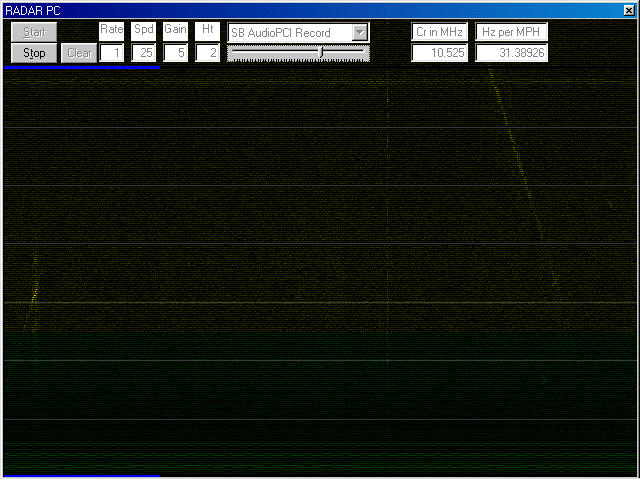Close the RADAR PC window
Image resolution: width=640 pixels, height=480 pixels.
[x=629, y=11]
